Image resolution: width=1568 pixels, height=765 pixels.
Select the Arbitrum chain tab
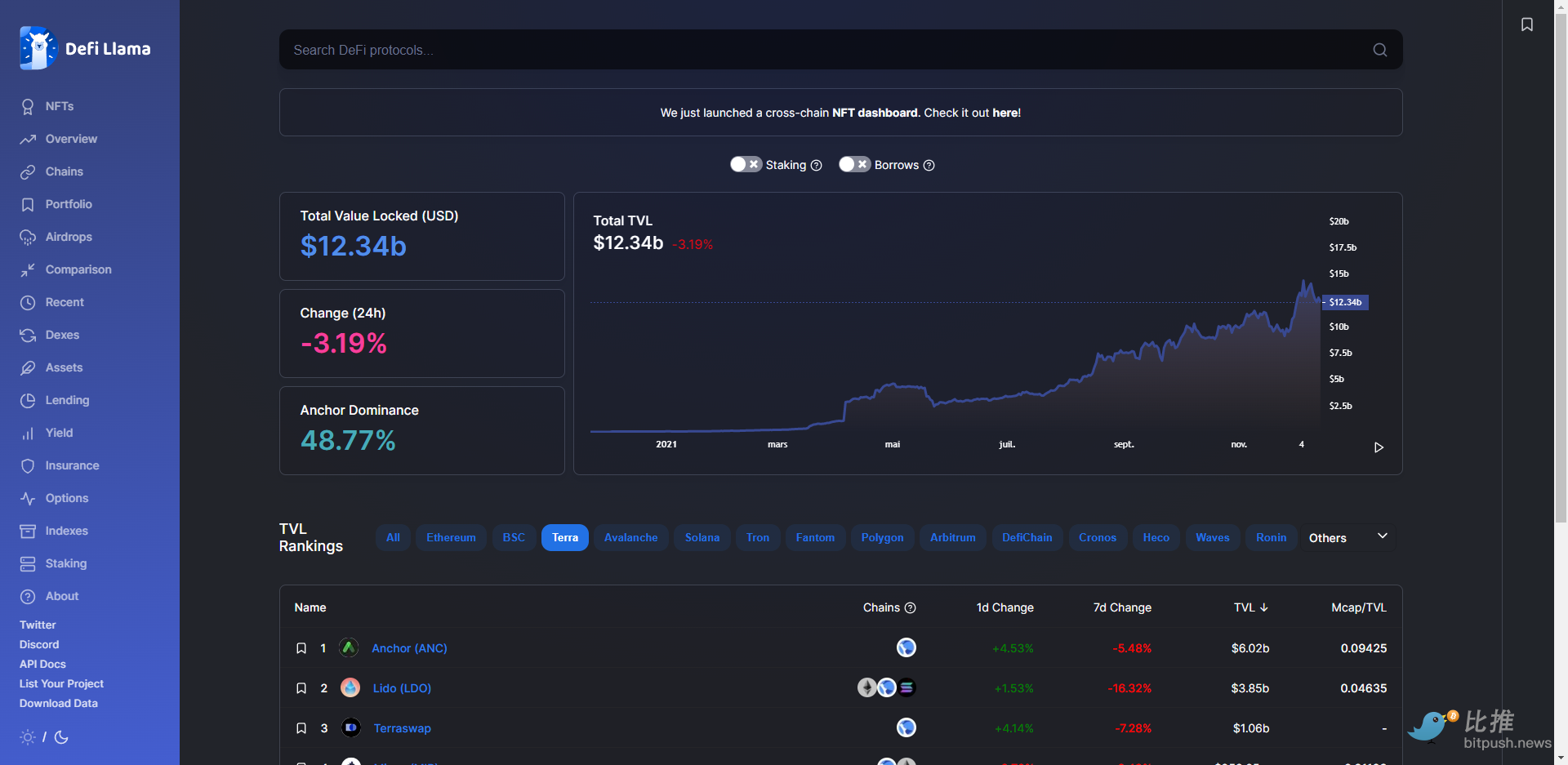point(953,537)
